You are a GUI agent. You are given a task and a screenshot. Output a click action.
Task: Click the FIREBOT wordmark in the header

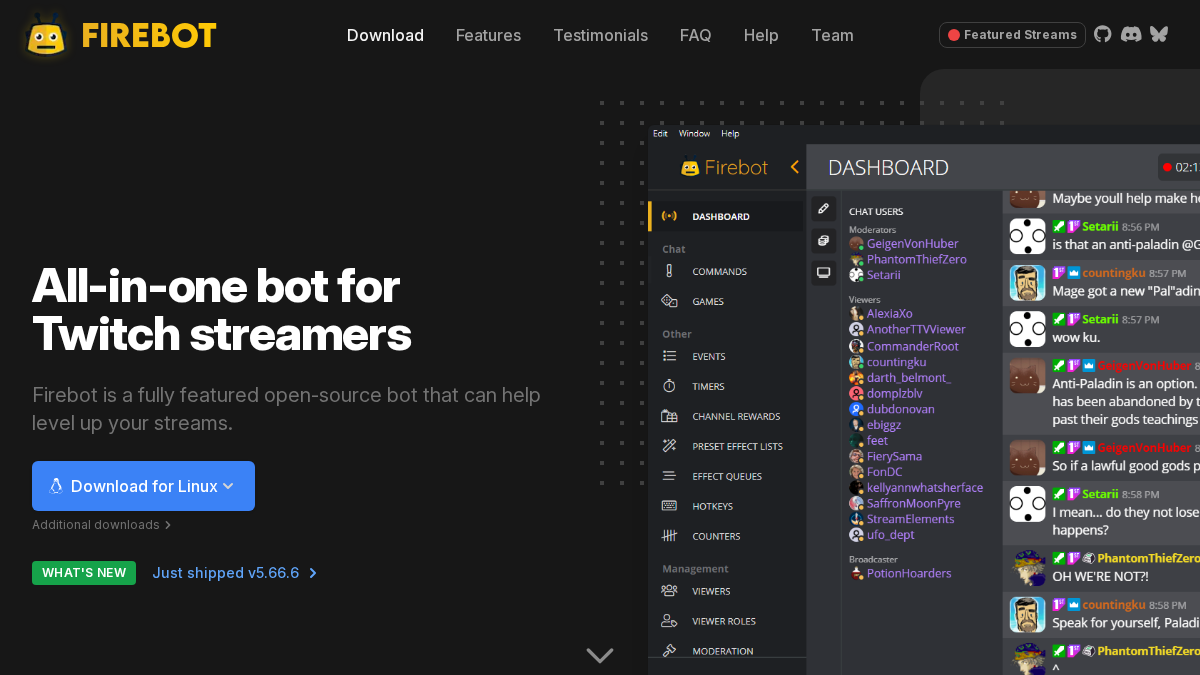tap(149, 36)
